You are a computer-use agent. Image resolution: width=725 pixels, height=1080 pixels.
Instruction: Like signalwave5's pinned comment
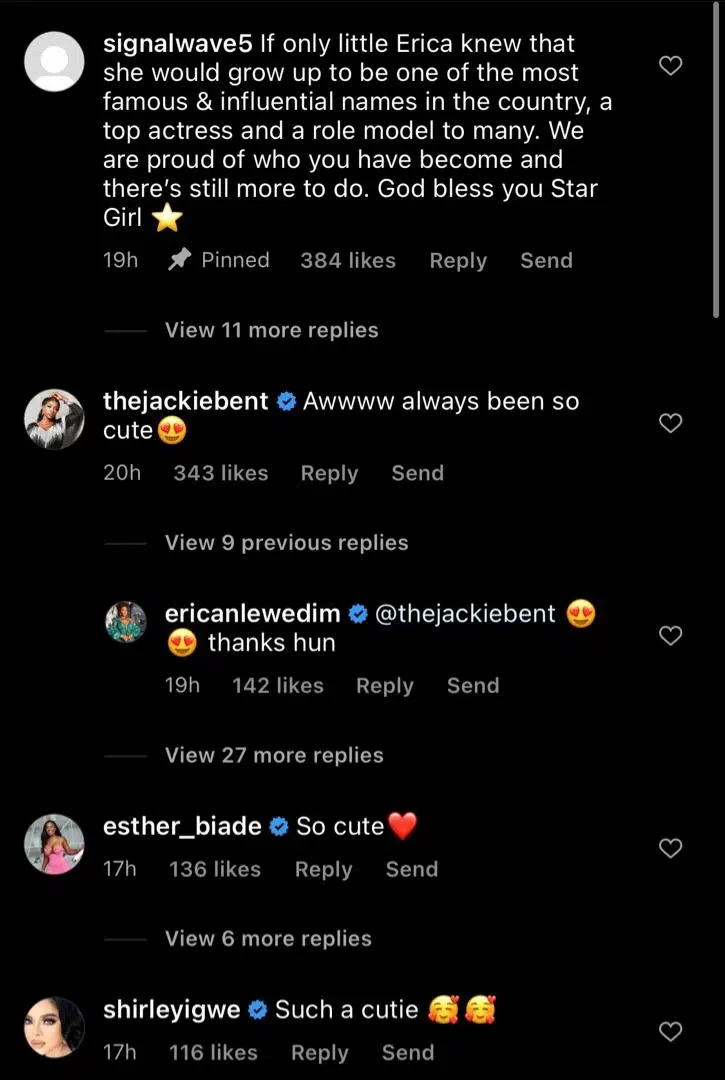pyautogui.click(x=672, y=66)
